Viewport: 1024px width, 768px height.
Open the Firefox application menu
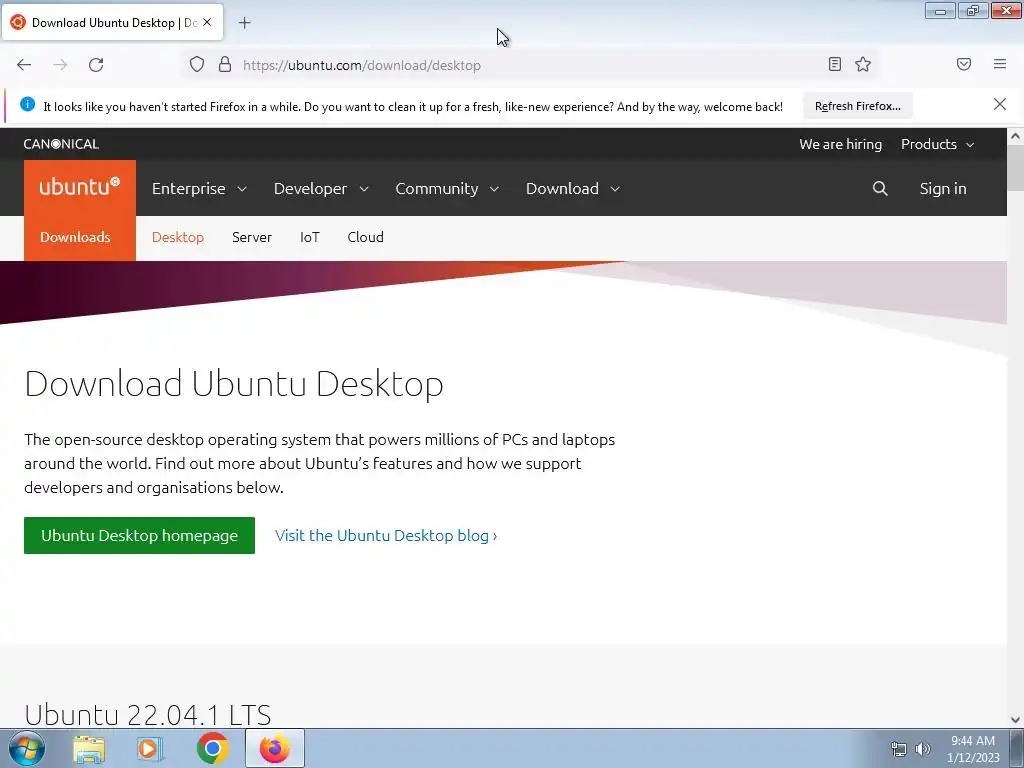[1000, 64]
